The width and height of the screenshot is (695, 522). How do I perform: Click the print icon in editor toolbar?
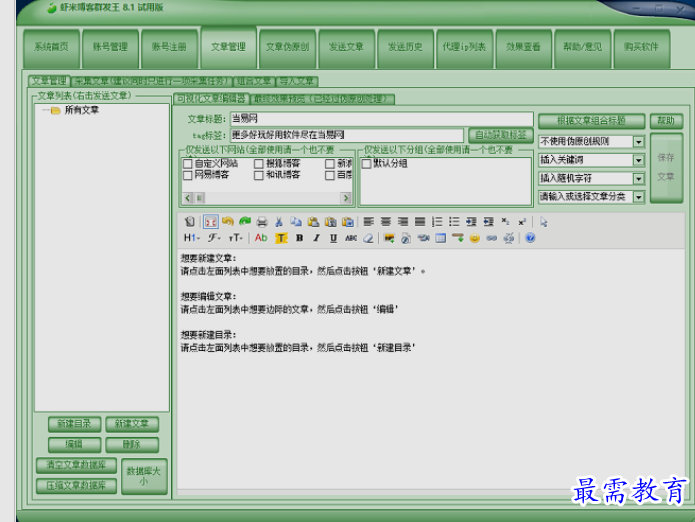tap(262, 222)
